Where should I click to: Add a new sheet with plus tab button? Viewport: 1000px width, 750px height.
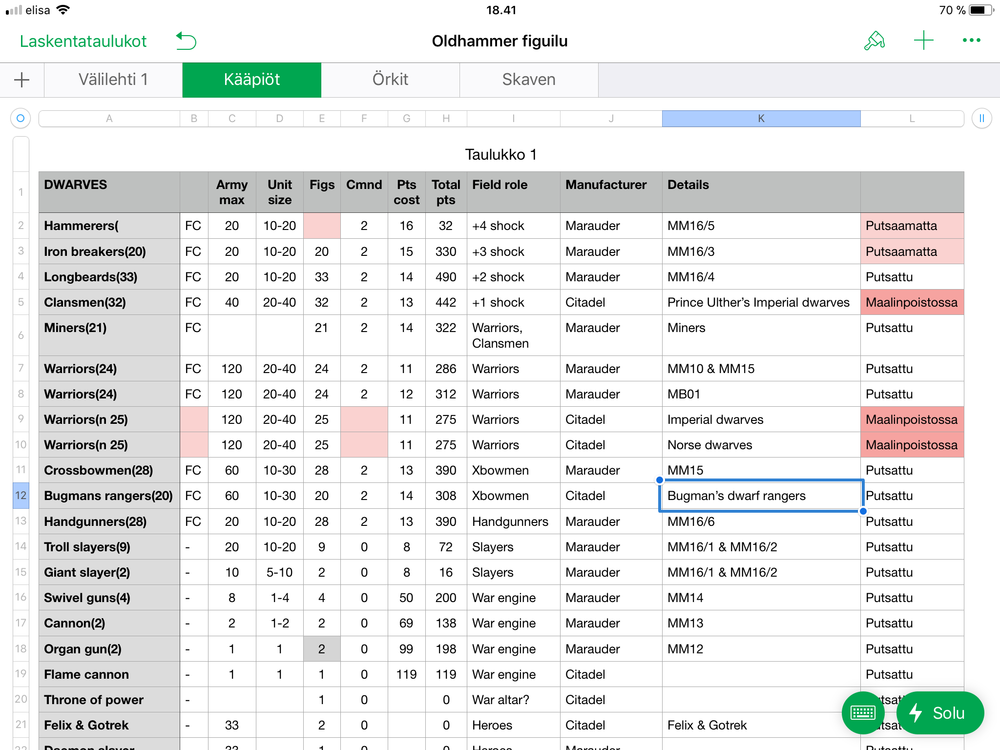22,80
